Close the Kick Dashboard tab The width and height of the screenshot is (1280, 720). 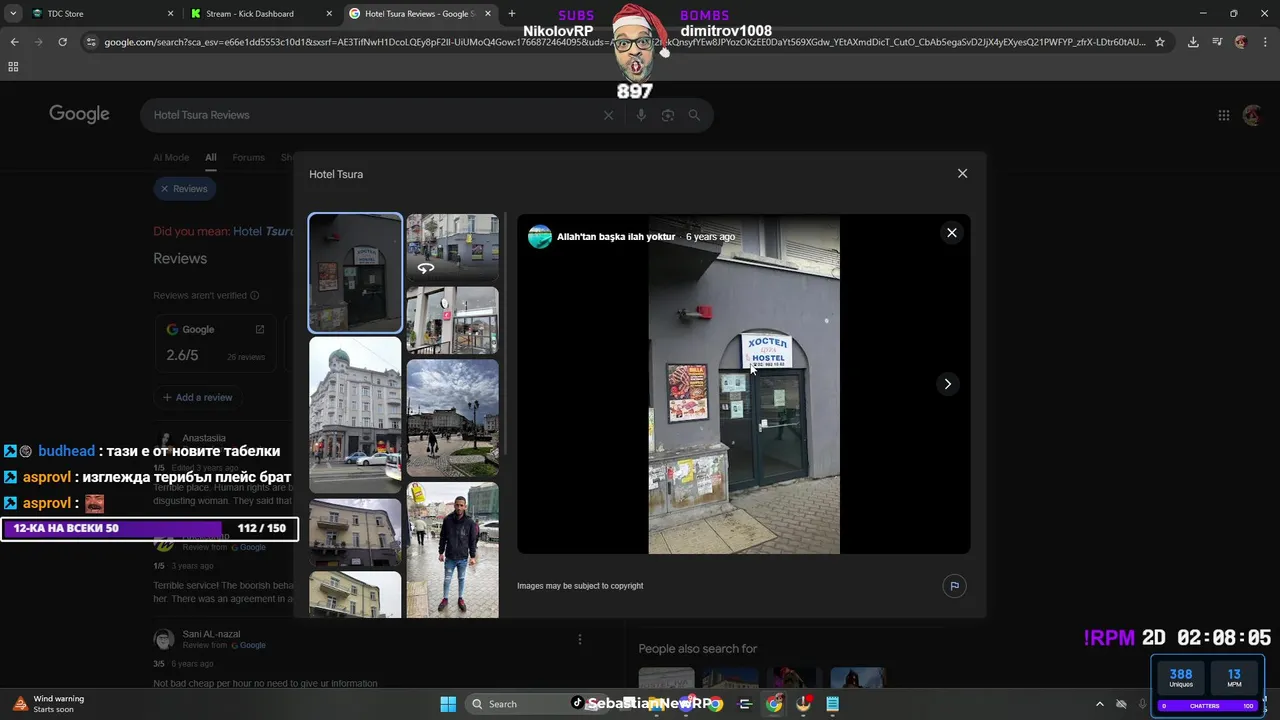[329, 14]
